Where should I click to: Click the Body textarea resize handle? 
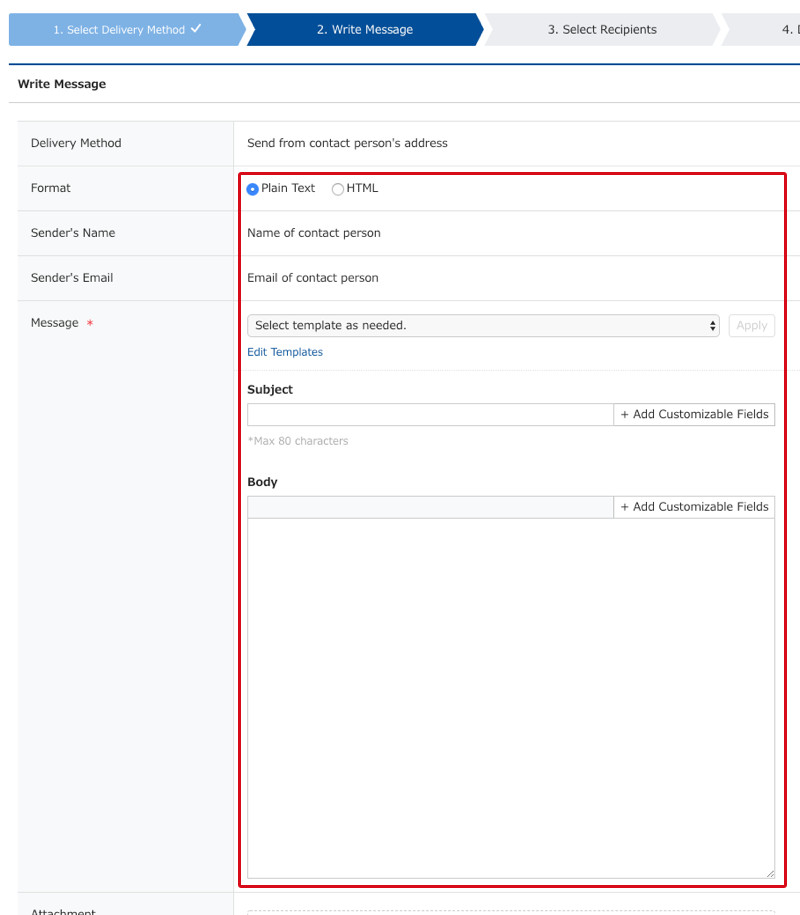770,874
